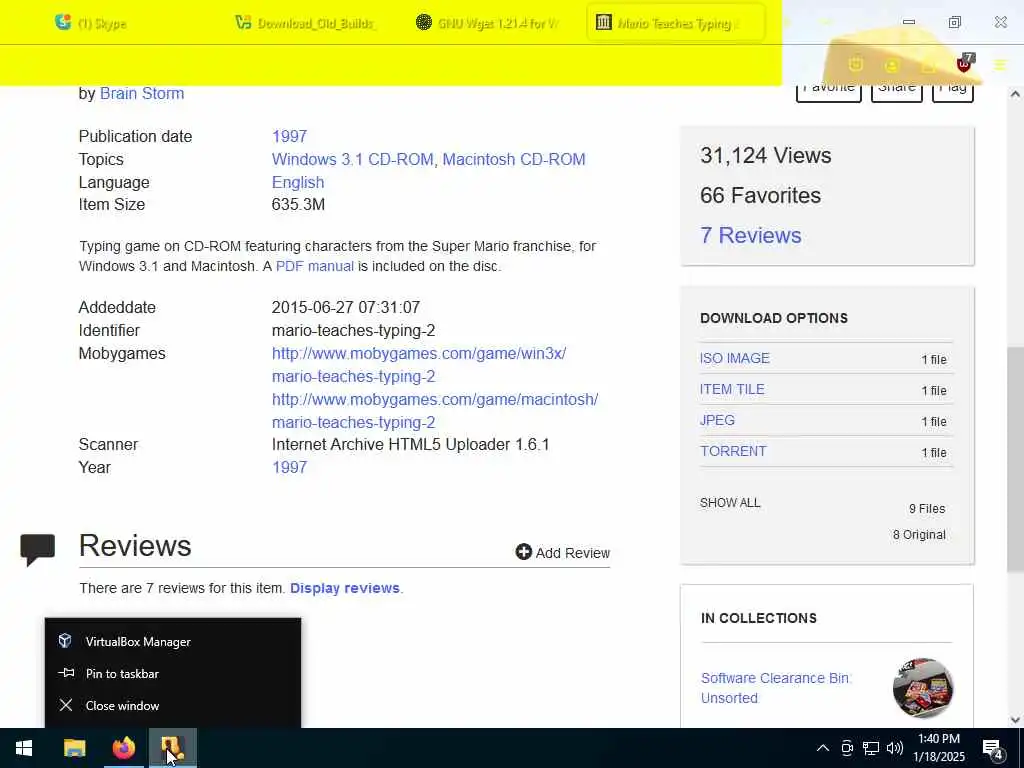Click the Display reviews link
Image resolution: width=1024 pixels, height=768 pixels.
(x=345, y=588)
